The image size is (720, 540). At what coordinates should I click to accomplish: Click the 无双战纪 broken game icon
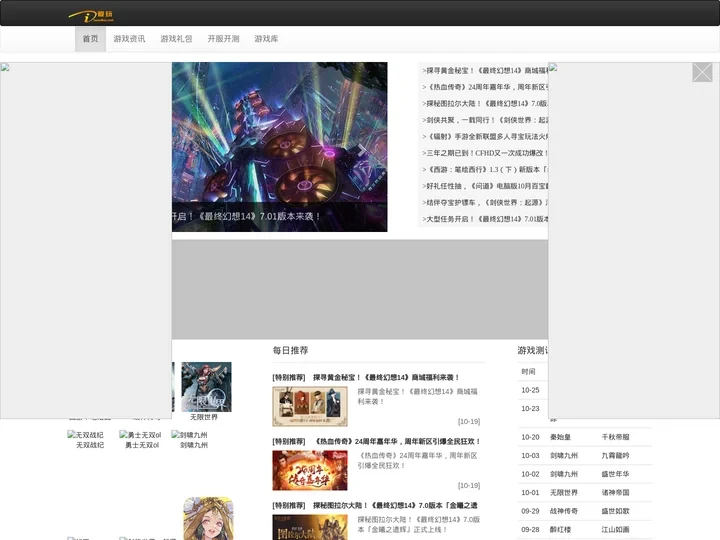pos(85,434)
